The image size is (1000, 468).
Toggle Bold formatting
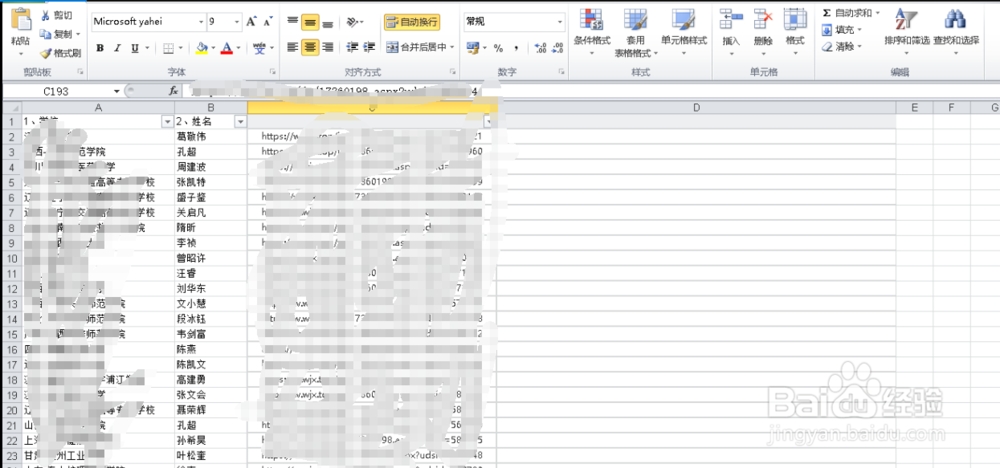coord(100,48)
